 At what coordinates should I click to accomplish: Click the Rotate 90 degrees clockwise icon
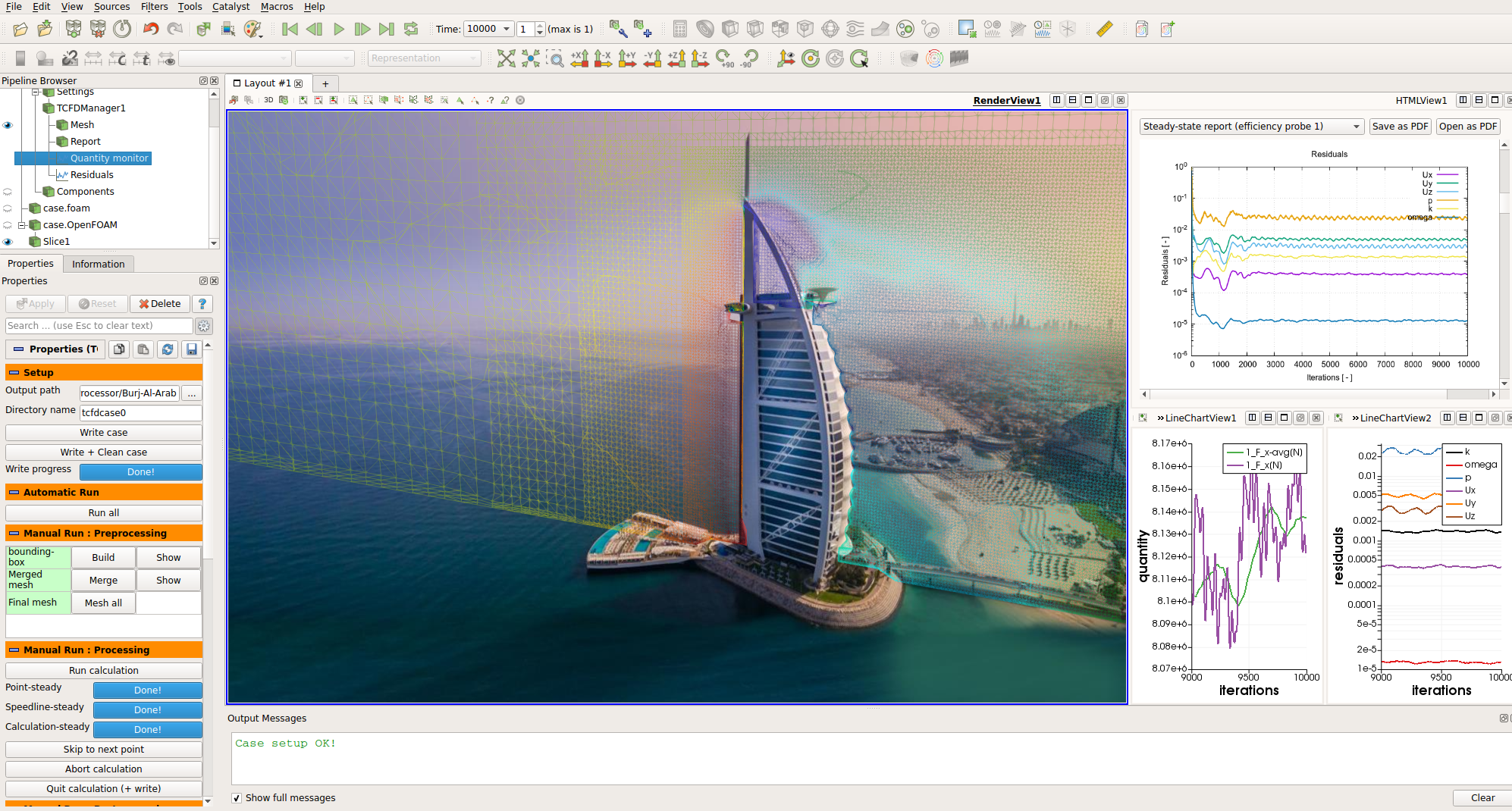(724, 58)
